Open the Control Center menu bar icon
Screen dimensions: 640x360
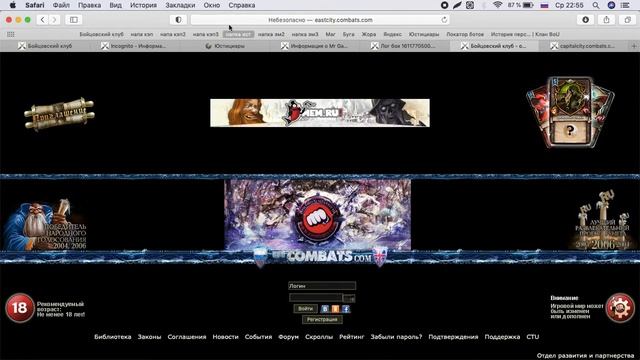[625, 5]
